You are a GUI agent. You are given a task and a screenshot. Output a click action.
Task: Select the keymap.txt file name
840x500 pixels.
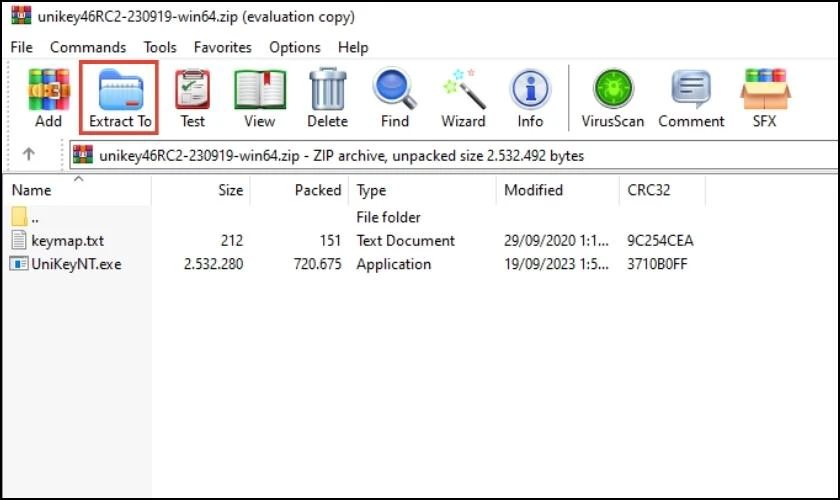click(68, 241)
